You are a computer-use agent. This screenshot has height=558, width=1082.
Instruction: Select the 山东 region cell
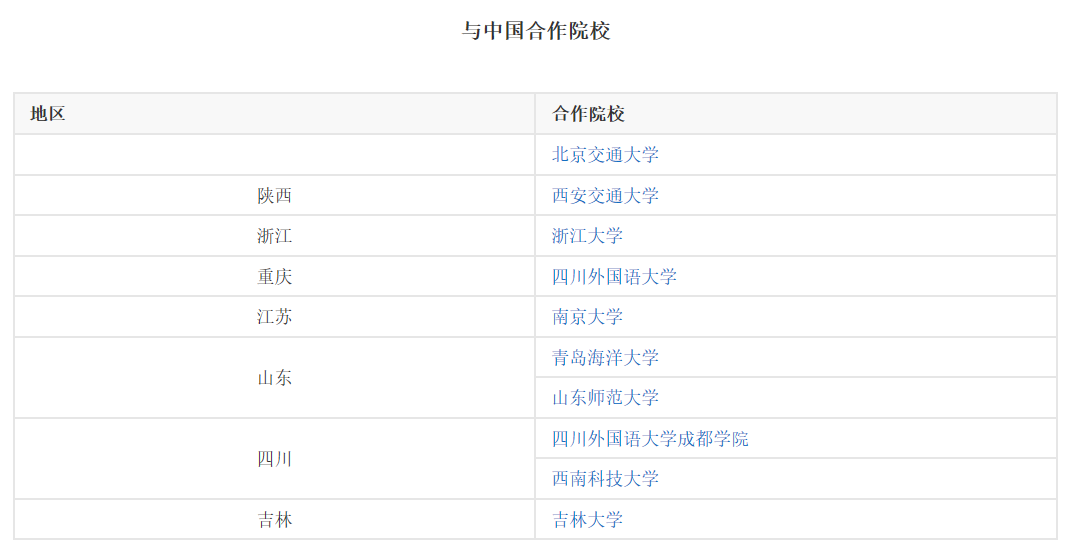tap(275, 378)
